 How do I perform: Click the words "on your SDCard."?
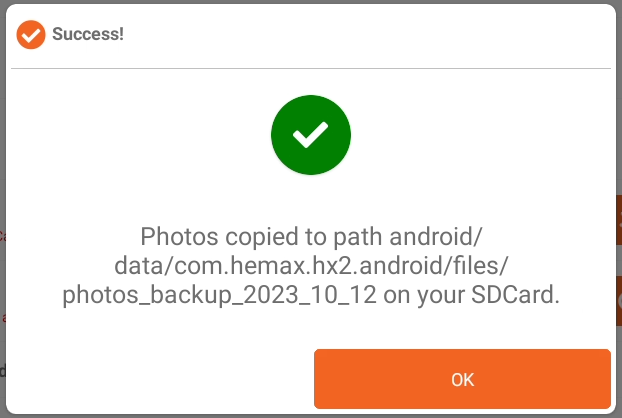click(x=471, y=295)
